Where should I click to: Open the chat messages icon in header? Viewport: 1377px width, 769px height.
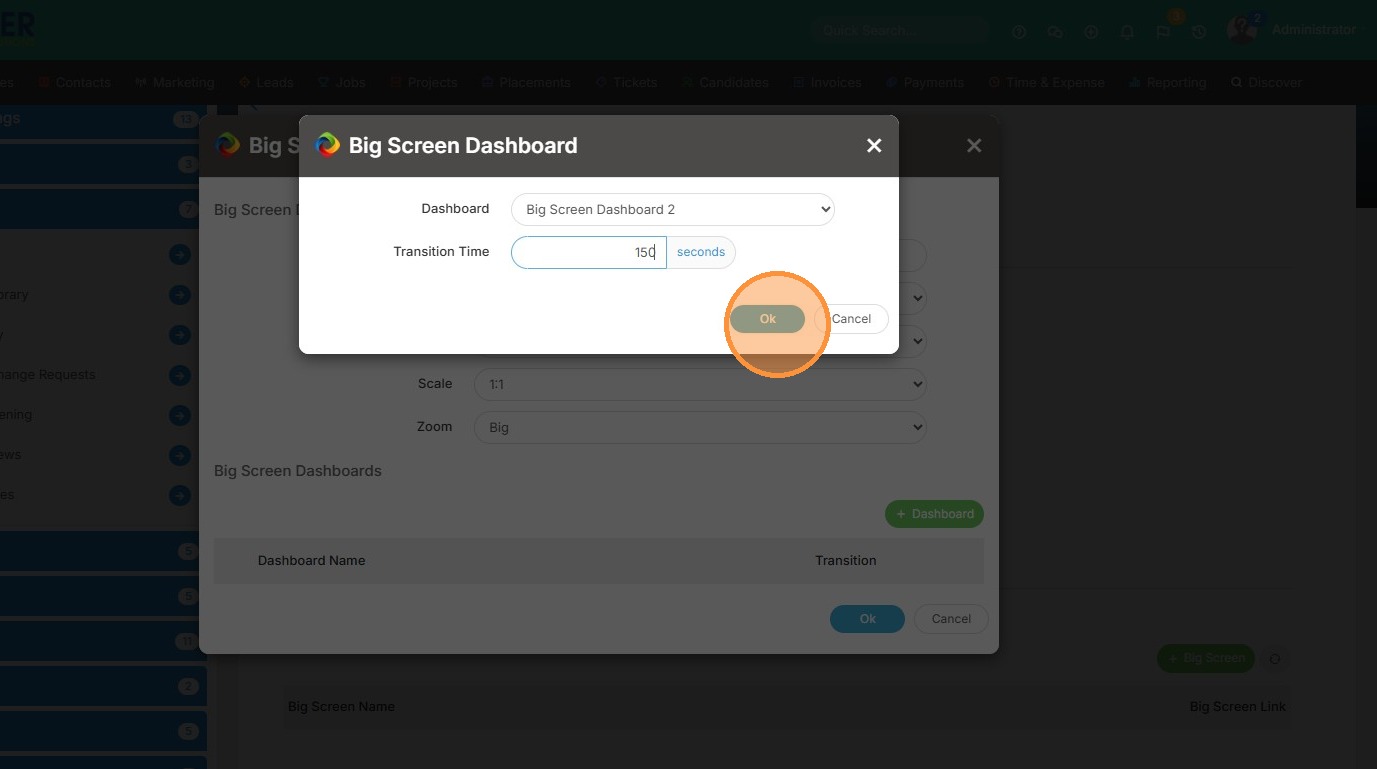click(x=1055, y=32)
